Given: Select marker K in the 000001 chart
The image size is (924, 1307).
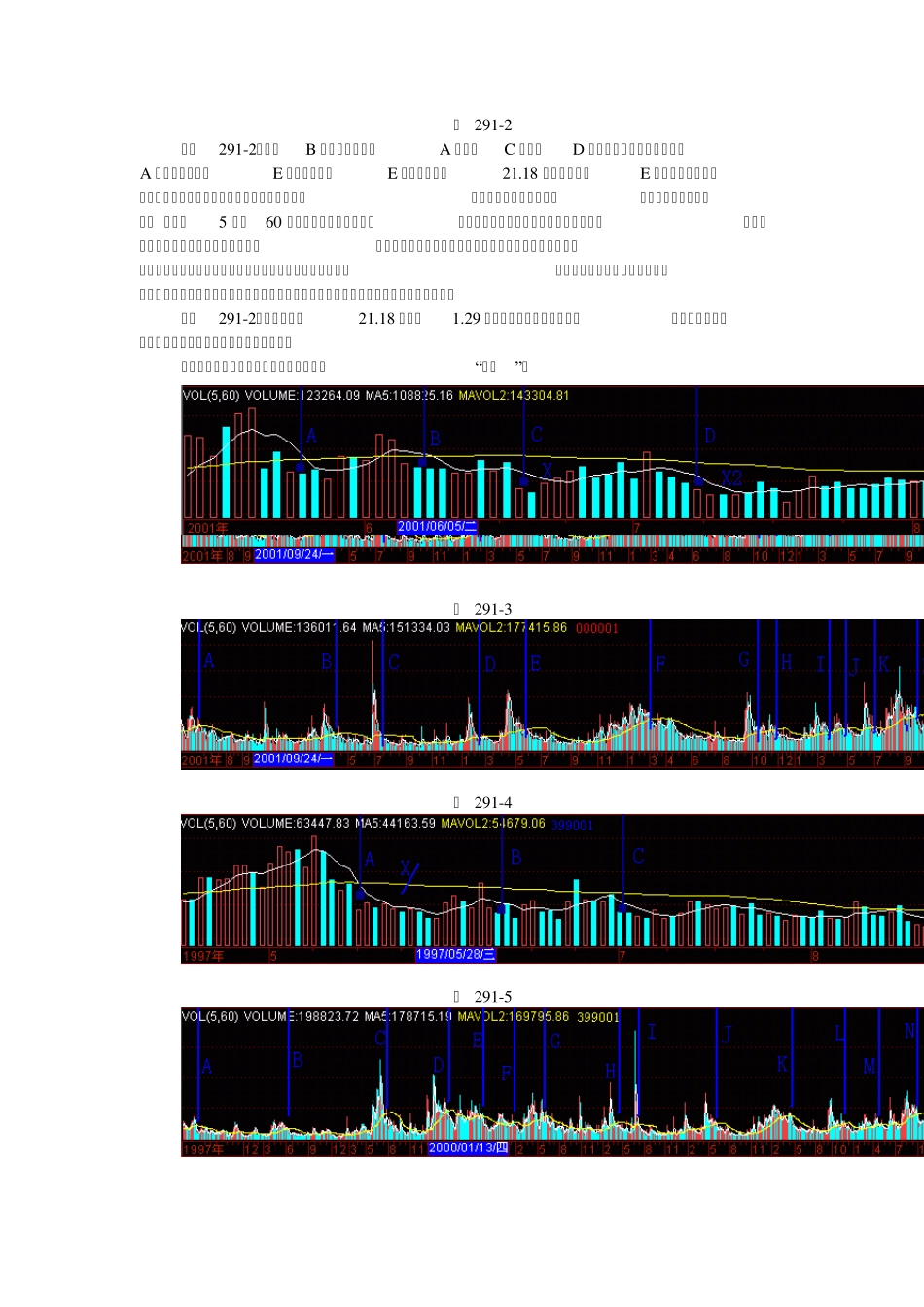Looking at the screenshot, I should click(883, 665).
